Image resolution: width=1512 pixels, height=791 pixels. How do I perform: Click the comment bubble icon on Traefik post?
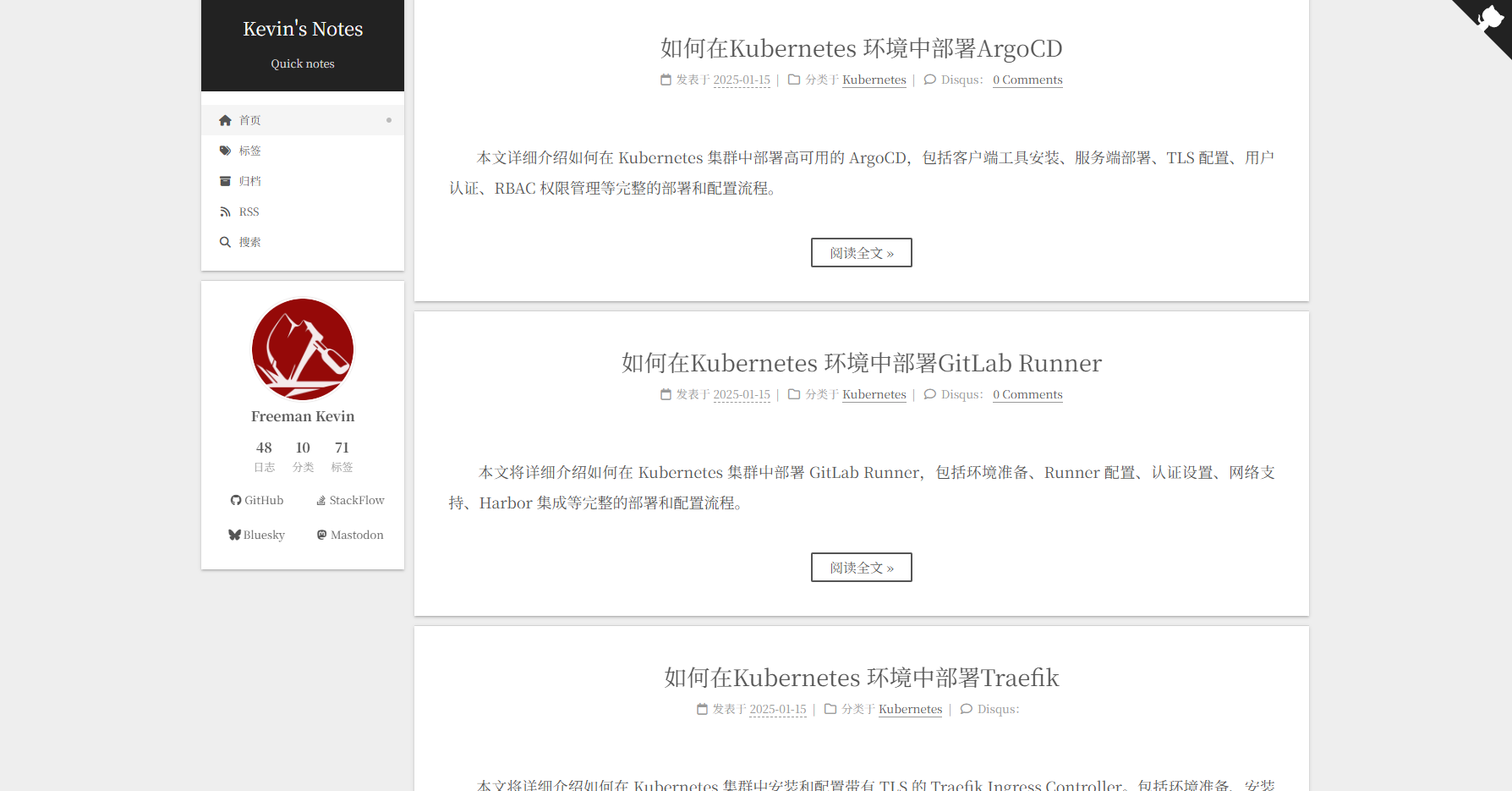pos(967,709)
